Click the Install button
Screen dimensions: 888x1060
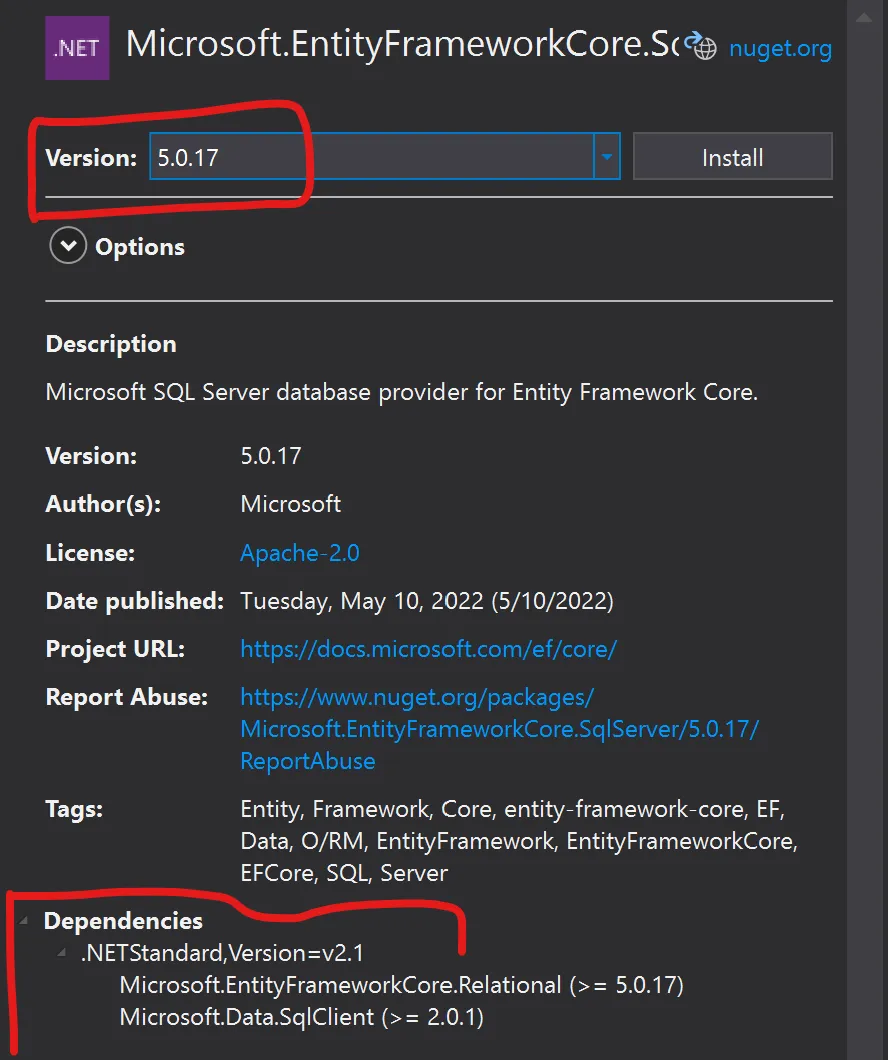[x=733, y=157]
